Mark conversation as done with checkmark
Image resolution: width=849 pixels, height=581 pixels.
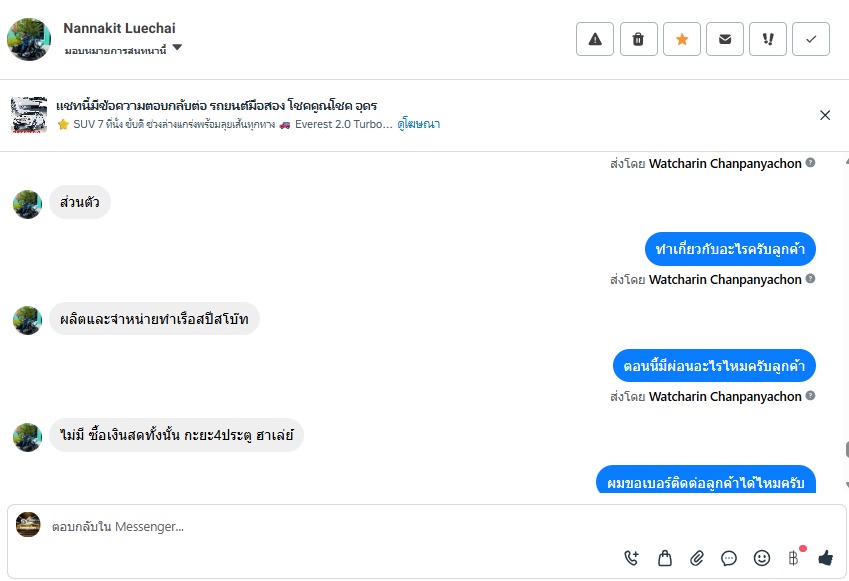click(x=811, y=39)
